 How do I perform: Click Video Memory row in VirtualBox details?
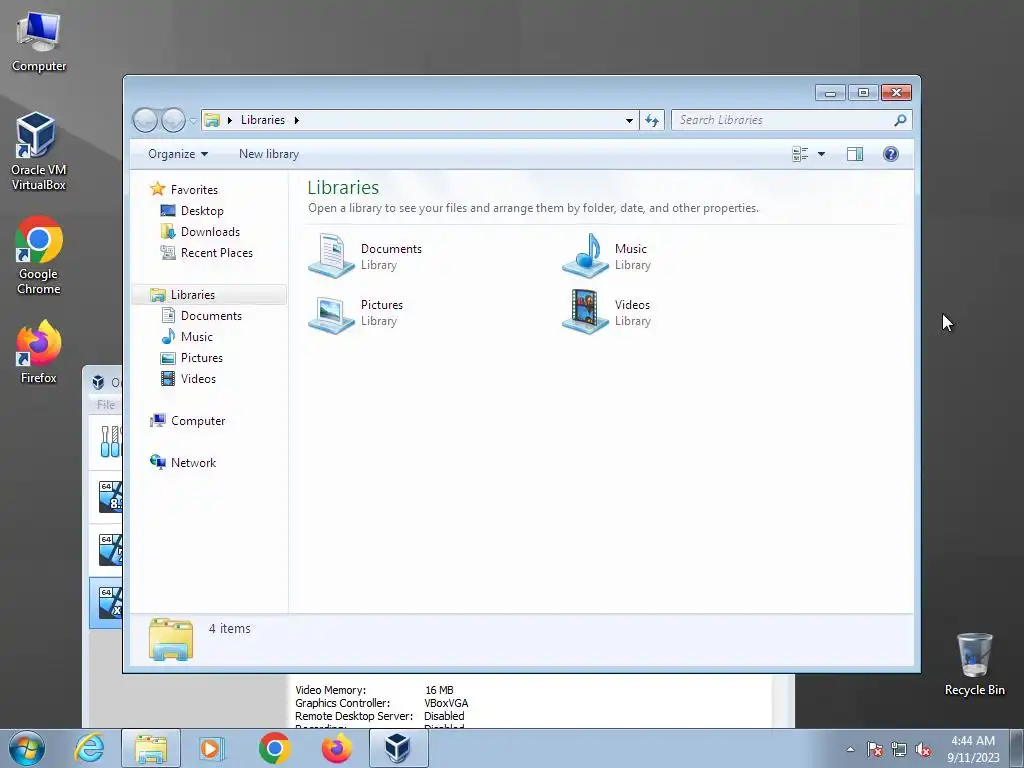pos(374,690)
